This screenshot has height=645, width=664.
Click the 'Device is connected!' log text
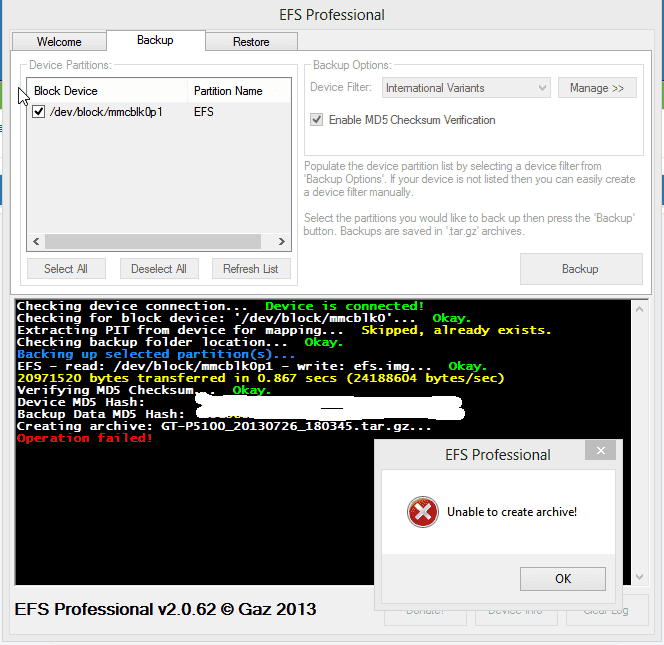(x=344, y=306)
